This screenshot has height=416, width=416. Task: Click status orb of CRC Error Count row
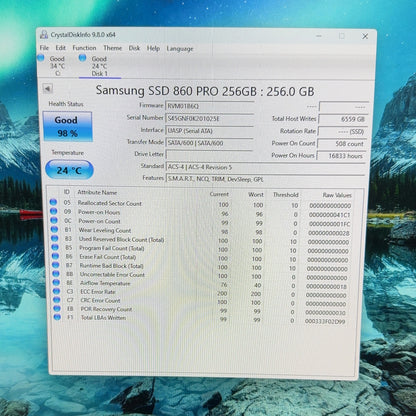57,300
